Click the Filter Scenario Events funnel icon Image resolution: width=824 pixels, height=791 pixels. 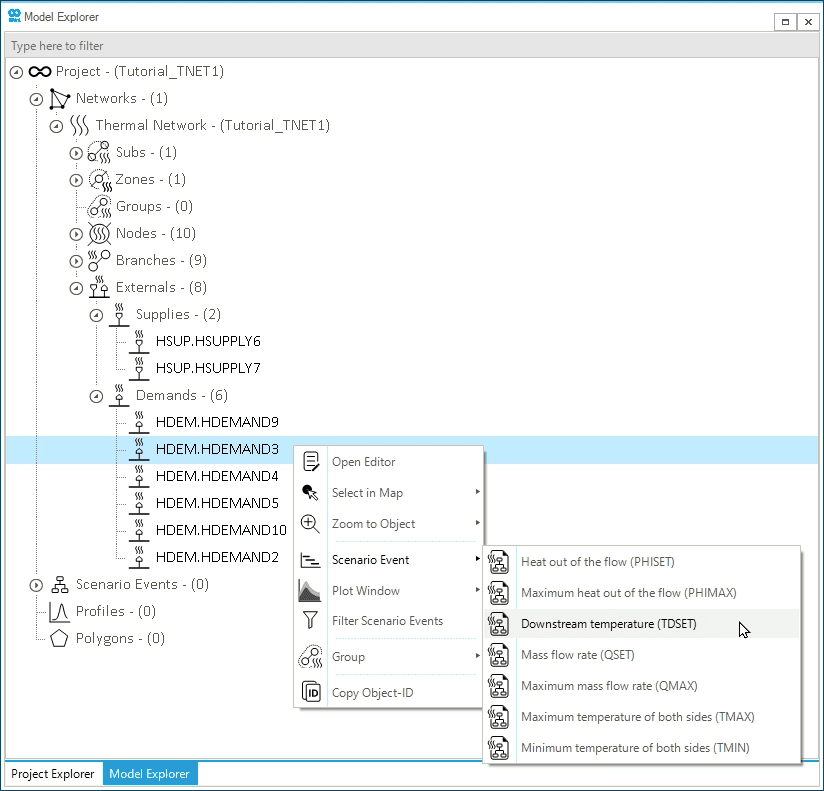[x=311, y=621]
